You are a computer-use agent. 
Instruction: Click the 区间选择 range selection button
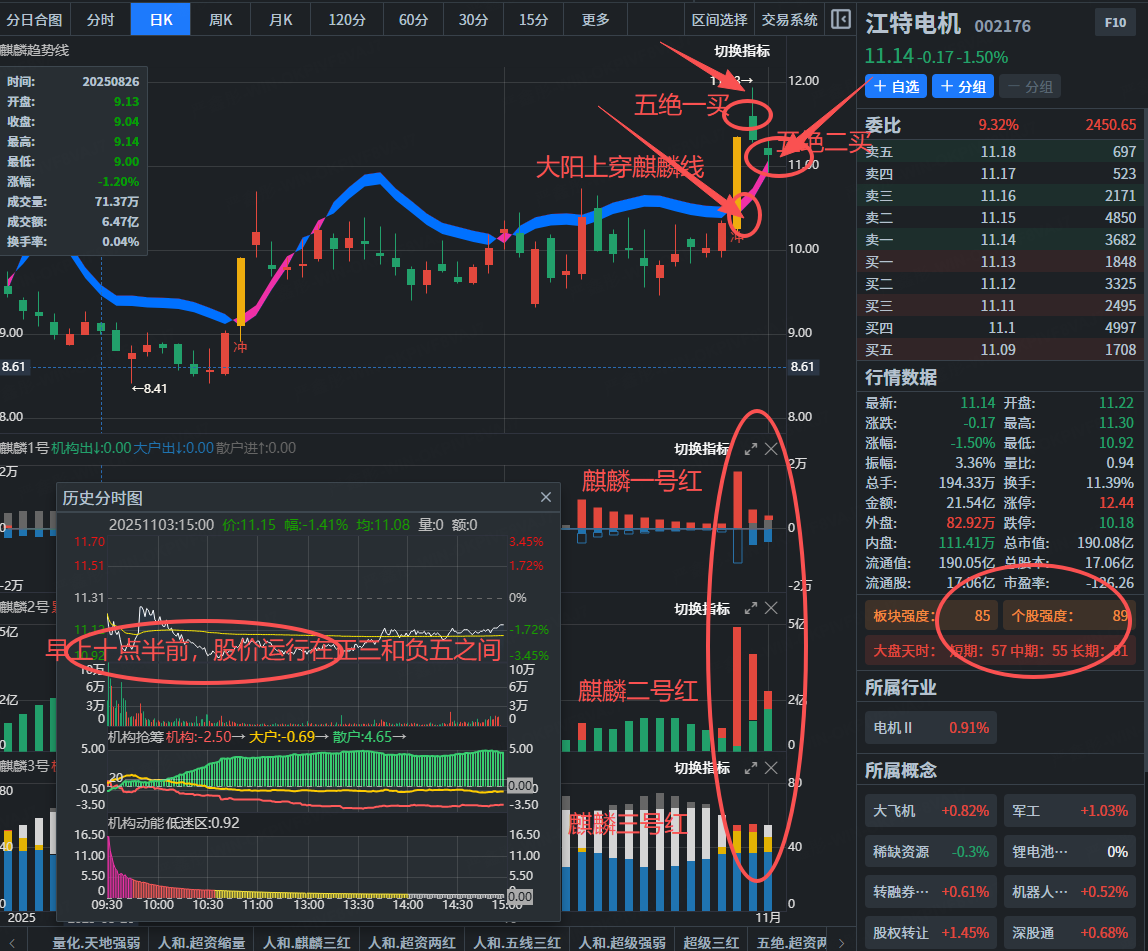(719, 19)
